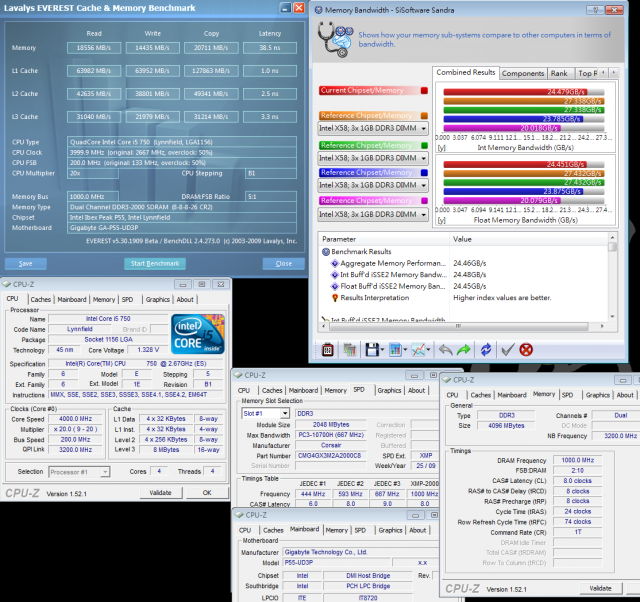Image resolution: width=640 pixels, height=602 pixels.
Task: Switch to Components tab in Sandra
Action: pos(523,73)
